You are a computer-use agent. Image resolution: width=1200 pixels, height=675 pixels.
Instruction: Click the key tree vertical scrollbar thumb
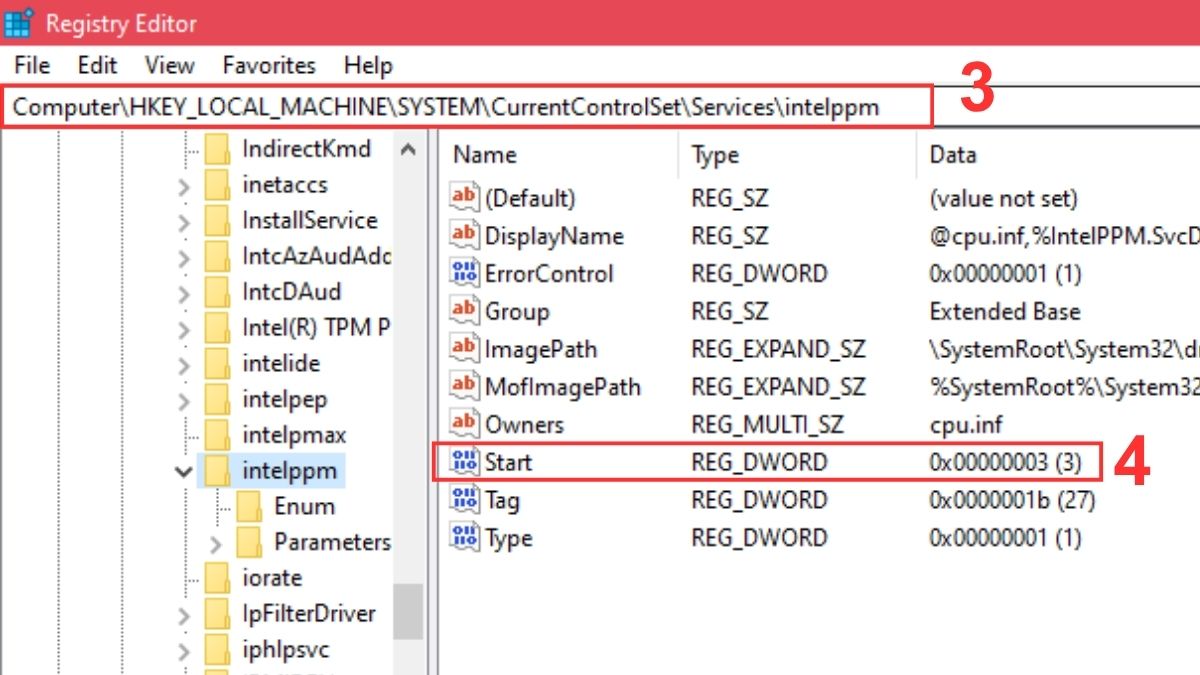pyautogui.click(x=408, y=610)
